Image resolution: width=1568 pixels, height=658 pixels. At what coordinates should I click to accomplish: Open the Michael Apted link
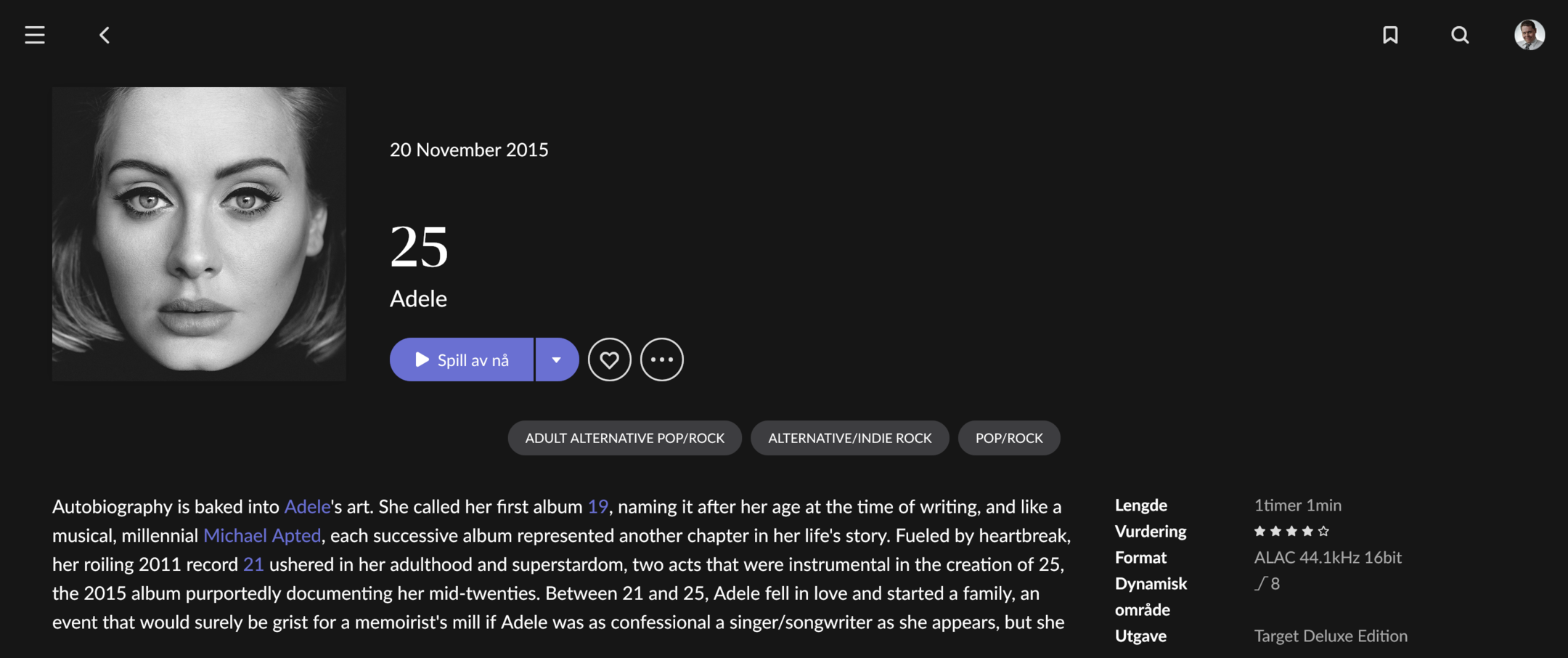click(x=262, y=535)
